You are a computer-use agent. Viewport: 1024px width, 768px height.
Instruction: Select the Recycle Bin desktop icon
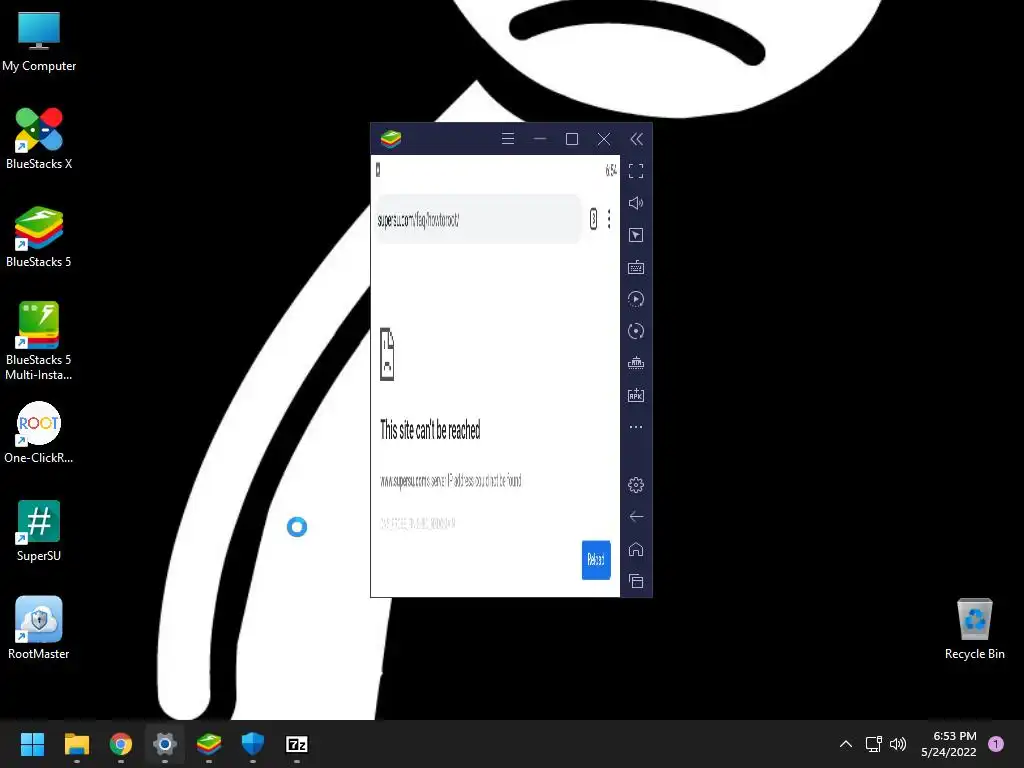tap(974, 628)
